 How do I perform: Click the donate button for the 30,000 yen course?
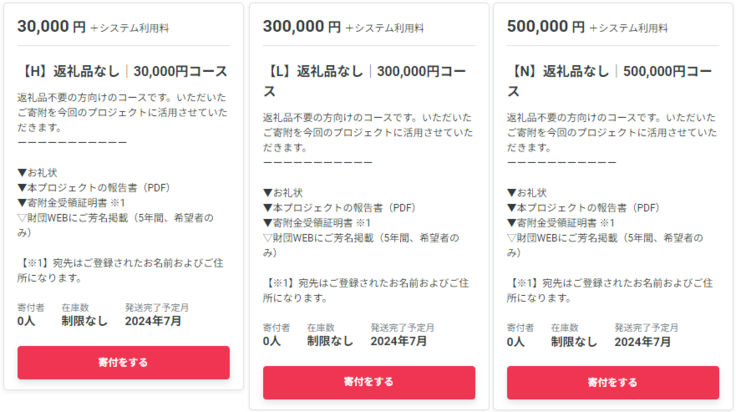point(123,362)
